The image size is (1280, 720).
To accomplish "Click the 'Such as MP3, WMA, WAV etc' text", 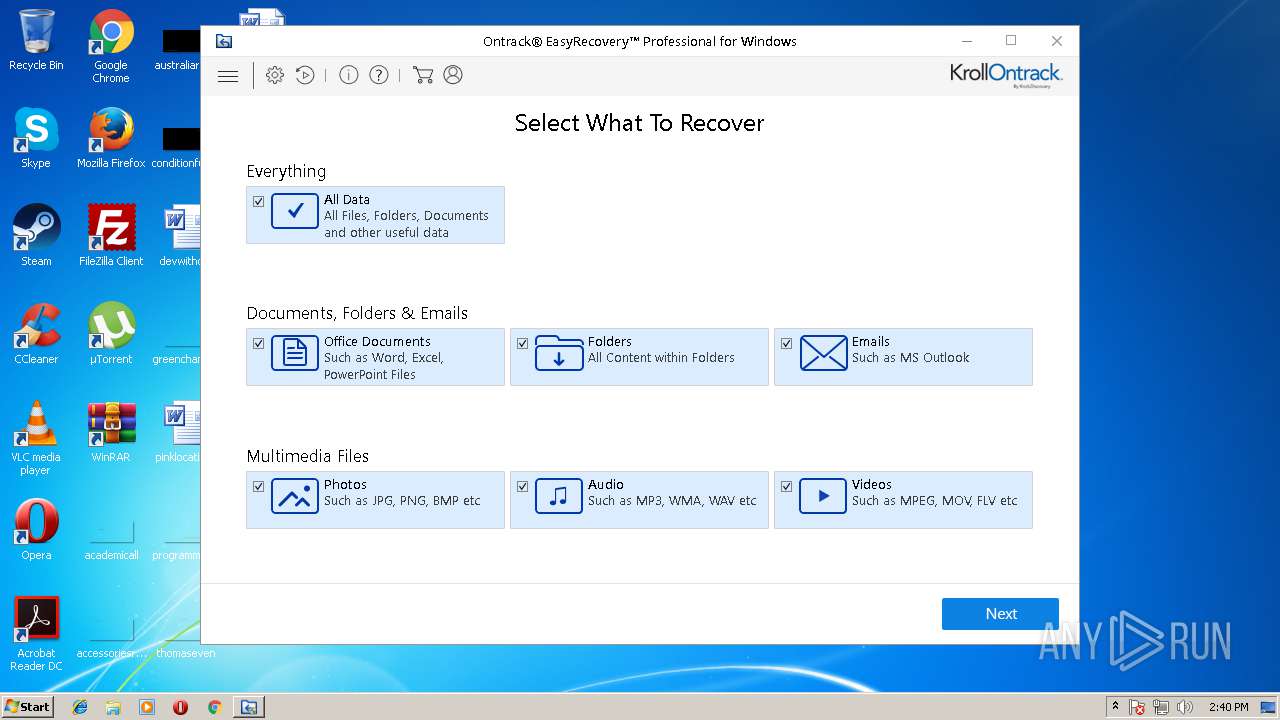I will tap(672, 500).
